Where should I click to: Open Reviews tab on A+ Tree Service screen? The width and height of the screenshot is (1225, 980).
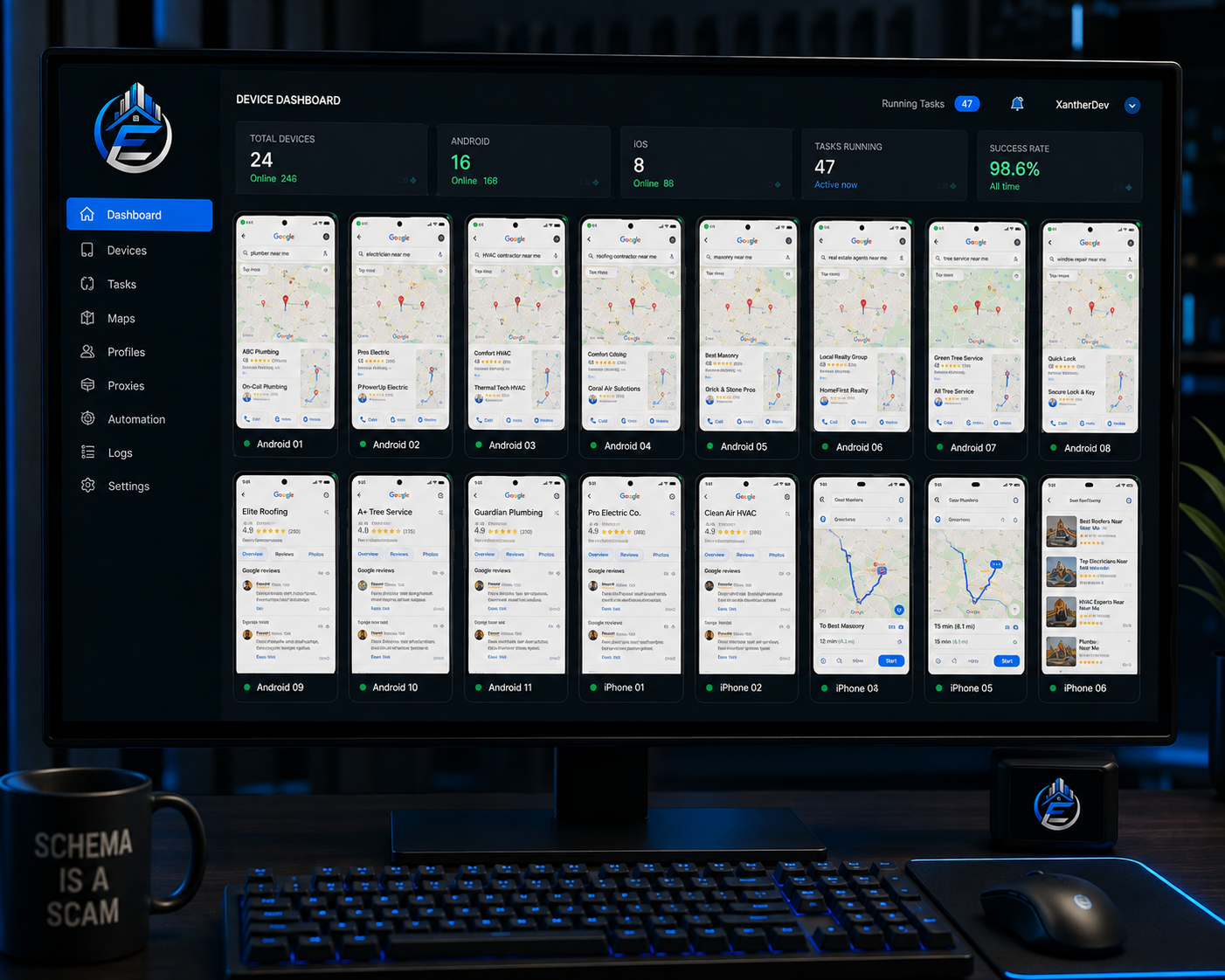pos(399,554)
